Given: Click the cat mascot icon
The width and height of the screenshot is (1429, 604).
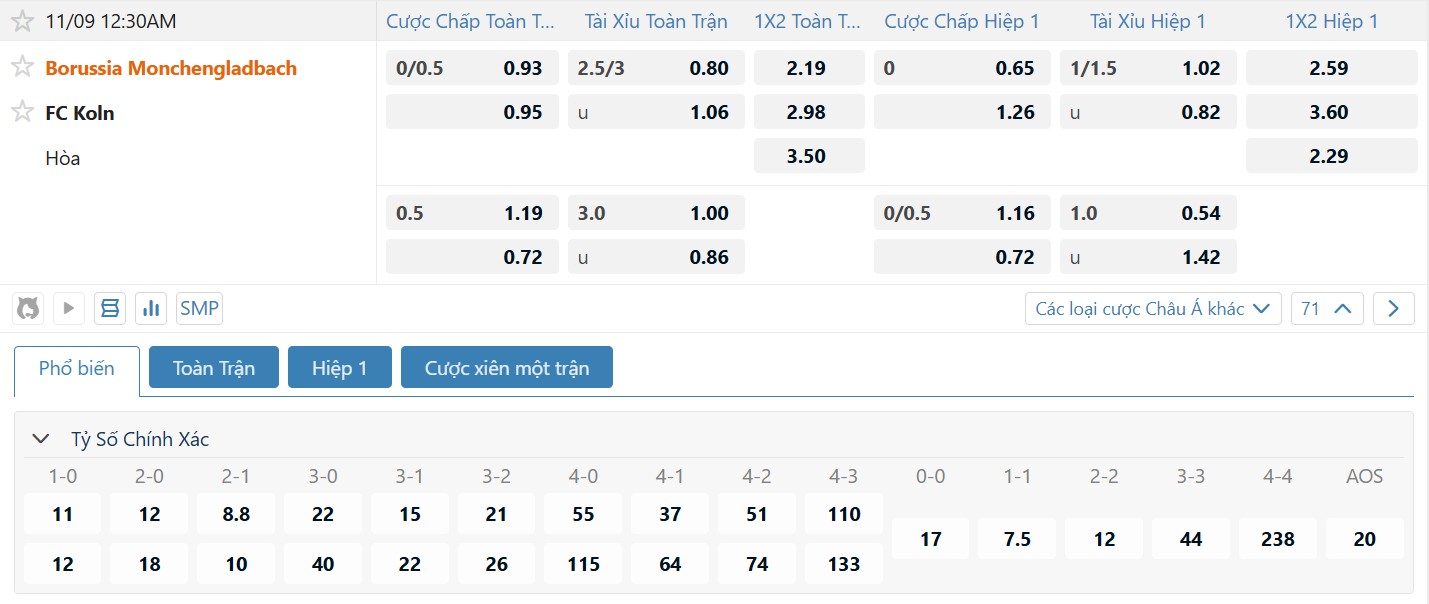Looking at the screenshot, I should coord(29,308).
